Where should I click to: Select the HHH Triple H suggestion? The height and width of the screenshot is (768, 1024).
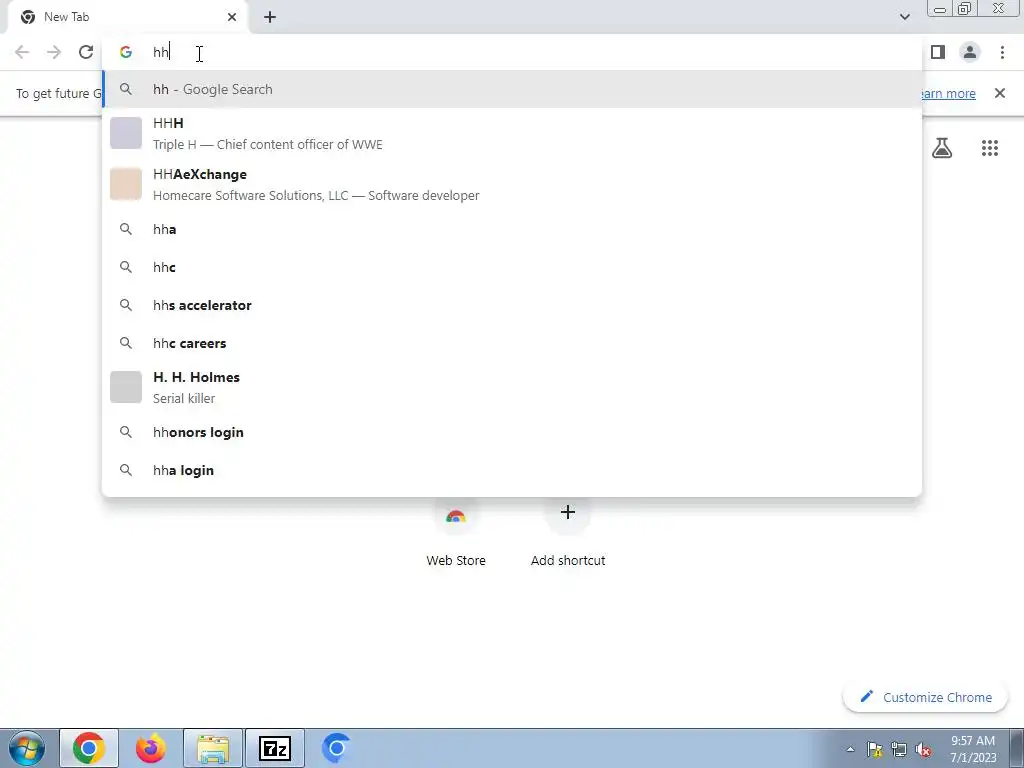(512, 133)
